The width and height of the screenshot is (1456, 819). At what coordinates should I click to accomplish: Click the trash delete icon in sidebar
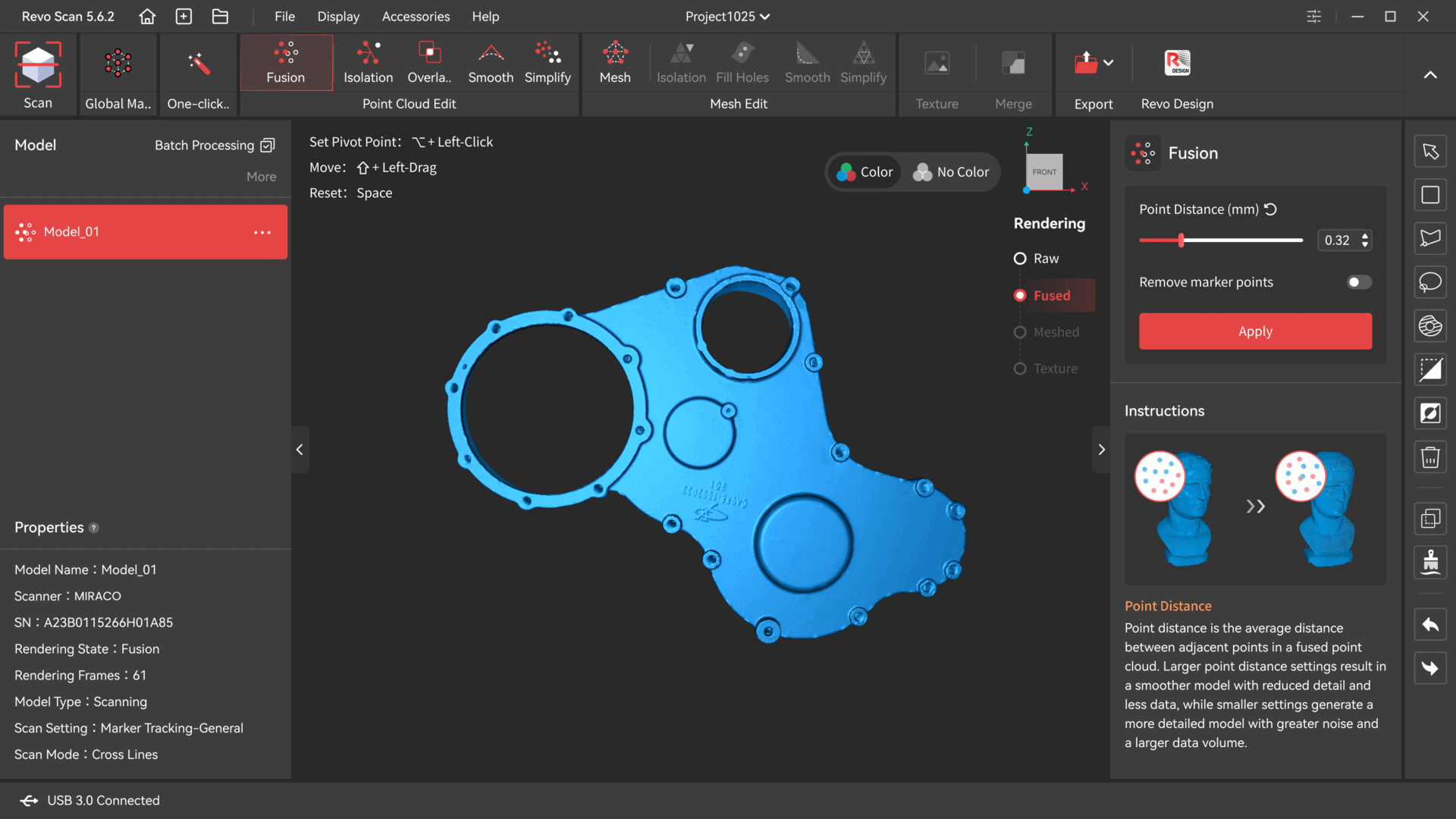tap(1430, 457)
